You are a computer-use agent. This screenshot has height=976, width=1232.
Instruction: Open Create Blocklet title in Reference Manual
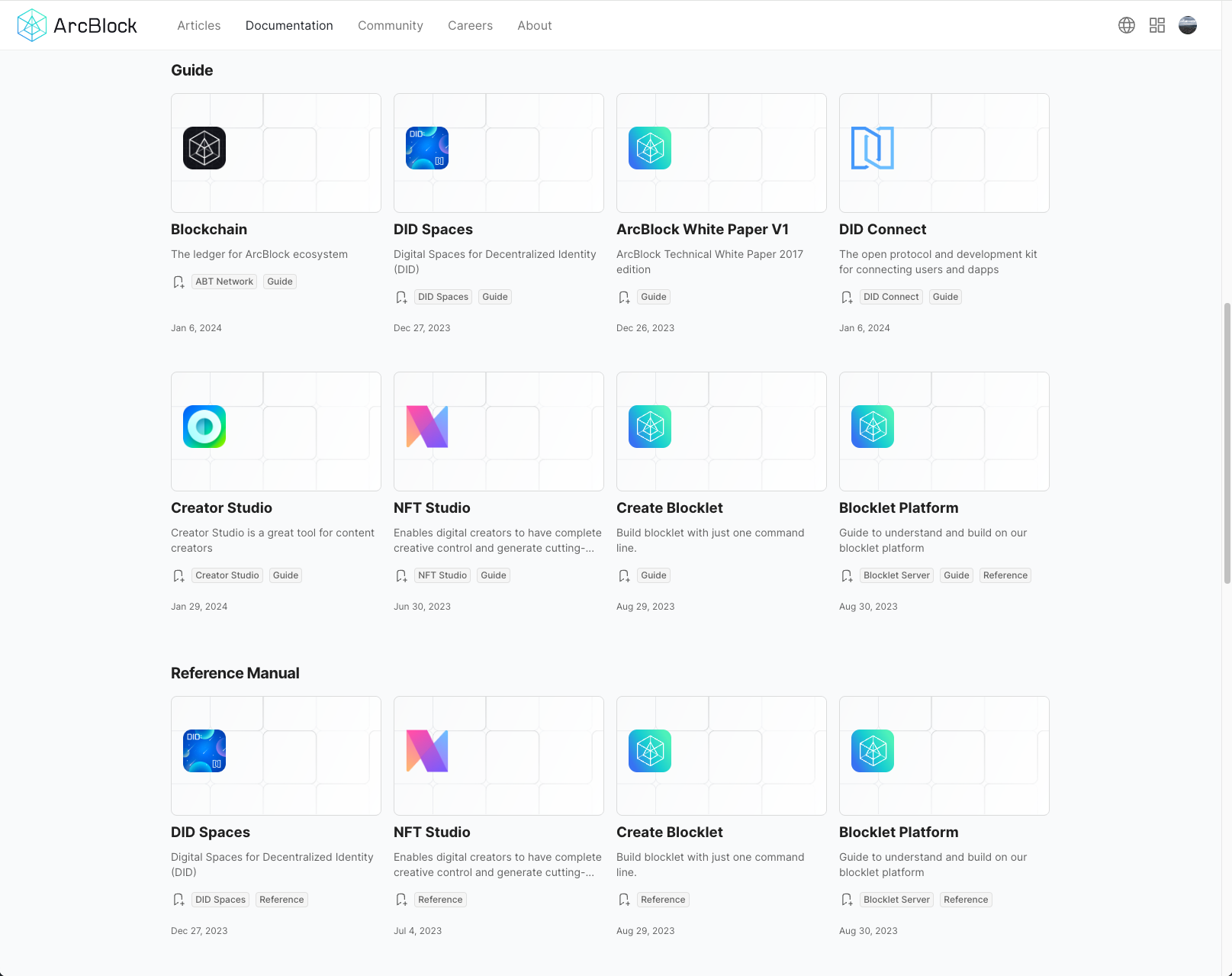tap(670, 833)
